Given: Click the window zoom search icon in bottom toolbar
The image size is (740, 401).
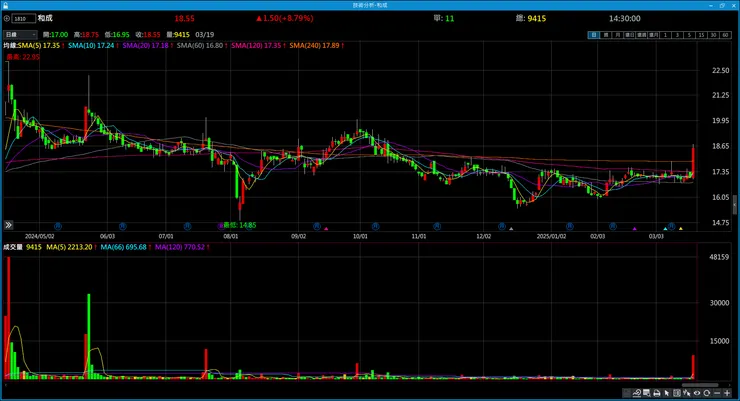Looking at the screenshot, I should tap(647, 393).
